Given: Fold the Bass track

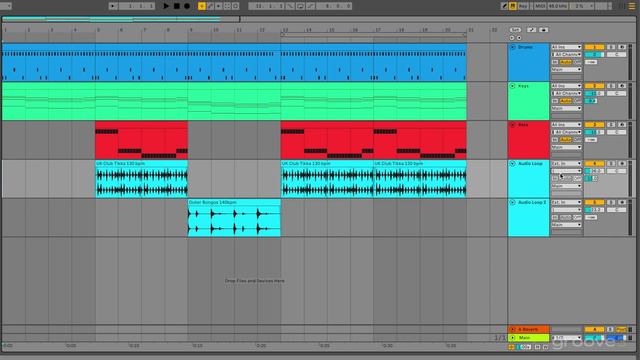Looking at the screenshot, I should point(513,125).
